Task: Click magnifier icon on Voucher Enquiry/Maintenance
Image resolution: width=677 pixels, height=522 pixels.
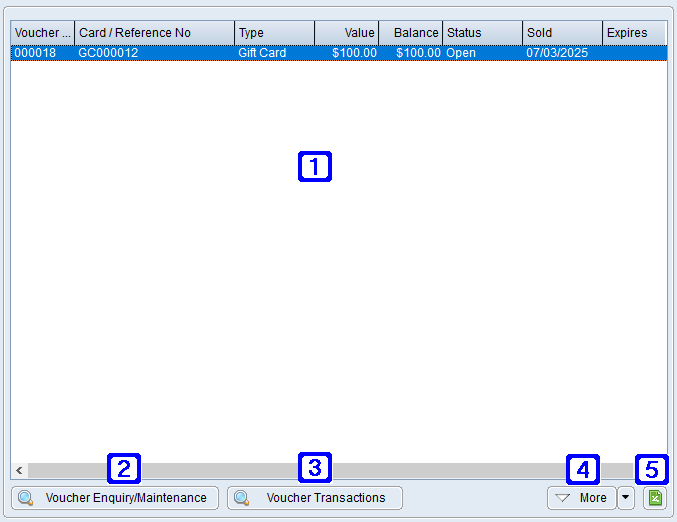Action: [x=26, y=498]
